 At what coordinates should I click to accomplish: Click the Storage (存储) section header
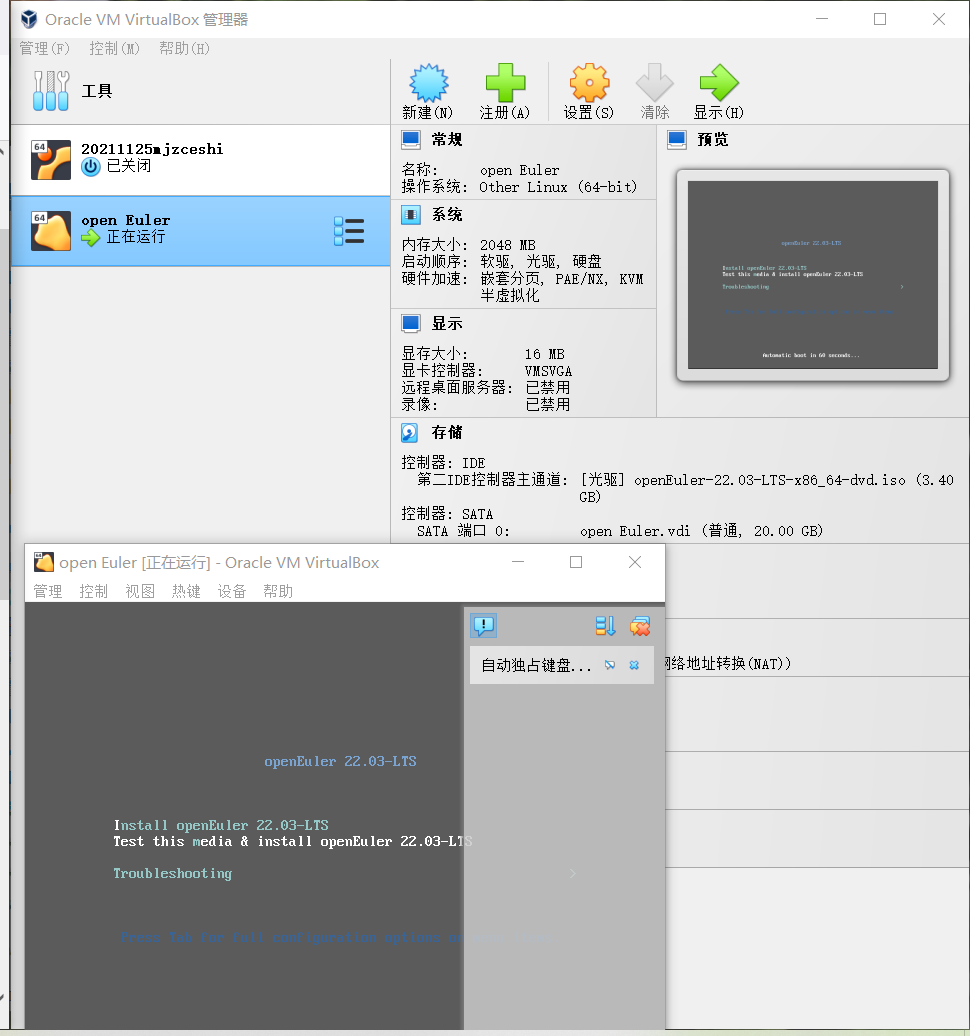tap(447, 433)
